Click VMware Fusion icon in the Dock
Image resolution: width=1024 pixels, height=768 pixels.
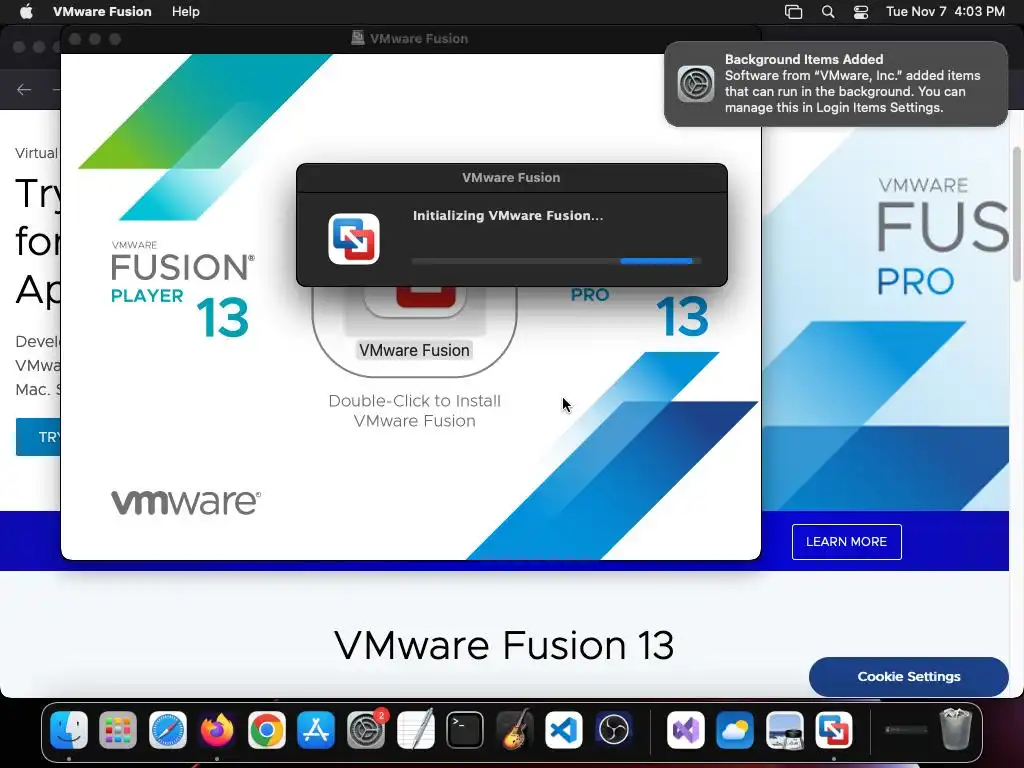(x=834, y=730)
